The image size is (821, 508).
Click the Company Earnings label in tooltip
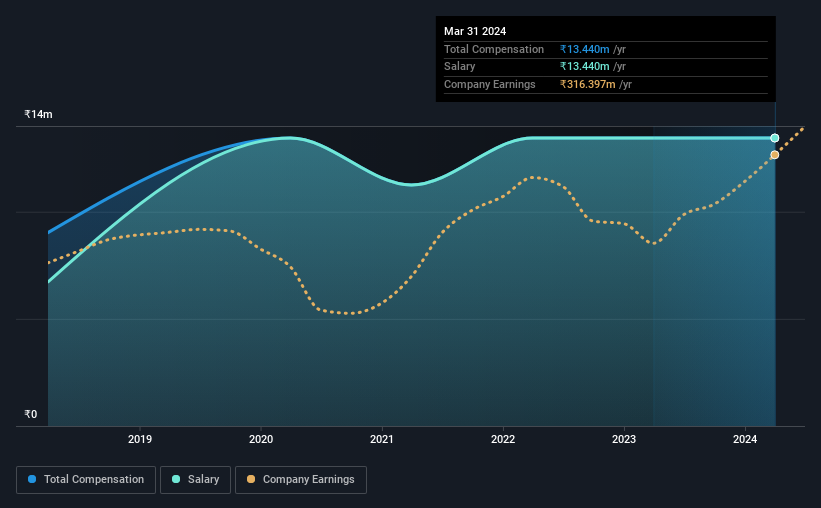tap(490, 84)
